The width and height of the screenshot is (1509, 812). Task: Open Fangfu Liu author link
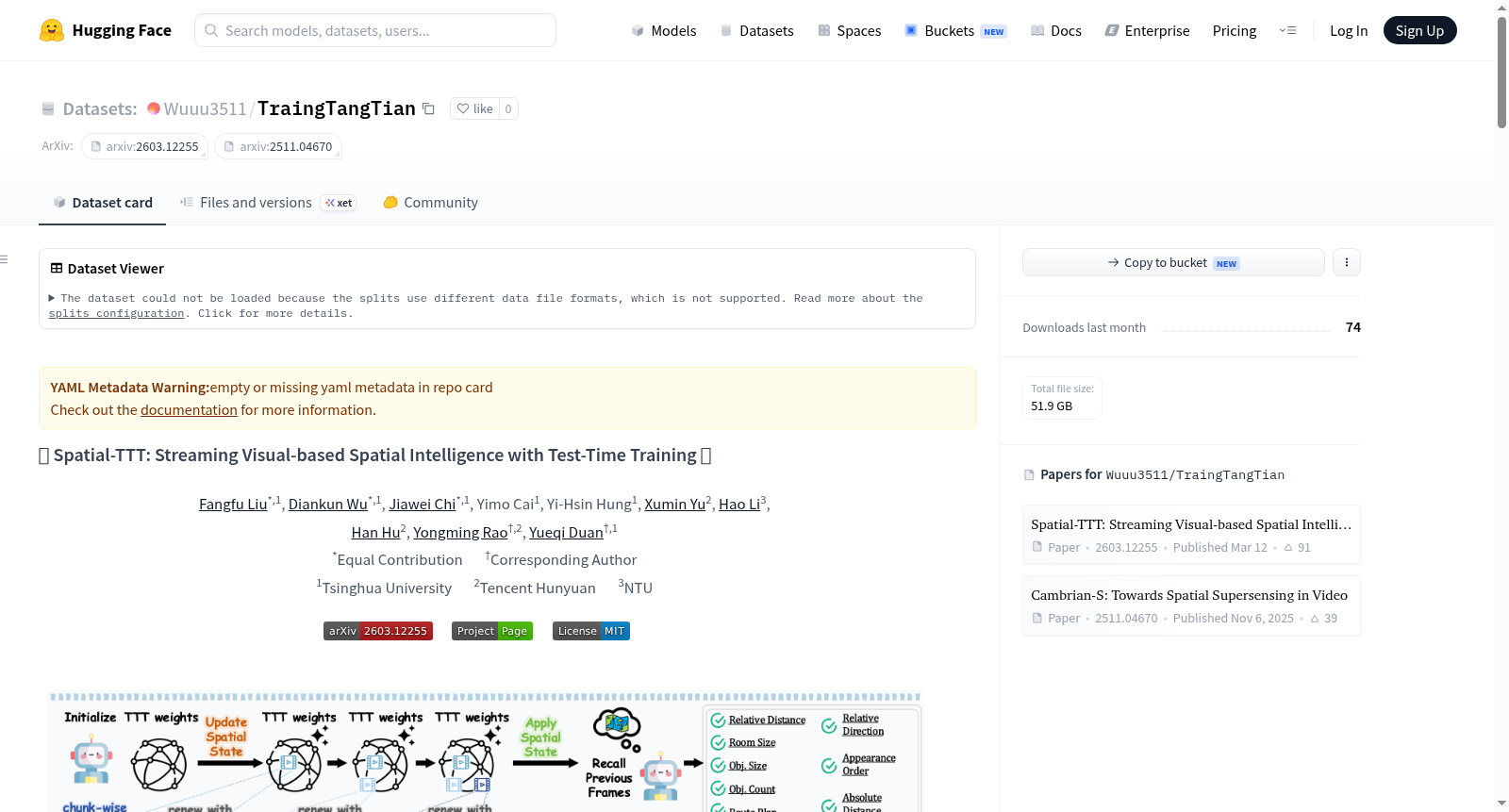coord(233,505)
